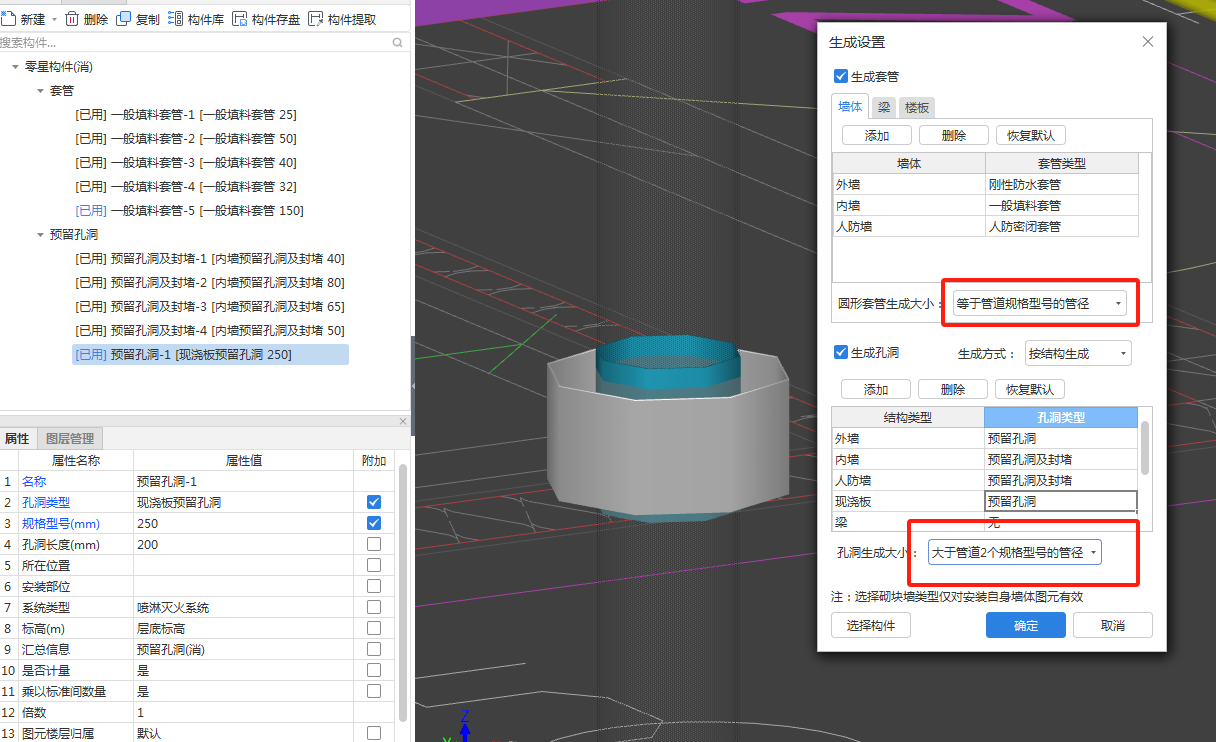Image resolution: width=1216 pixels, height=742 pixels.
Task: Open the 孔洞生成大小 dropdown
Action: (1015, 552)
